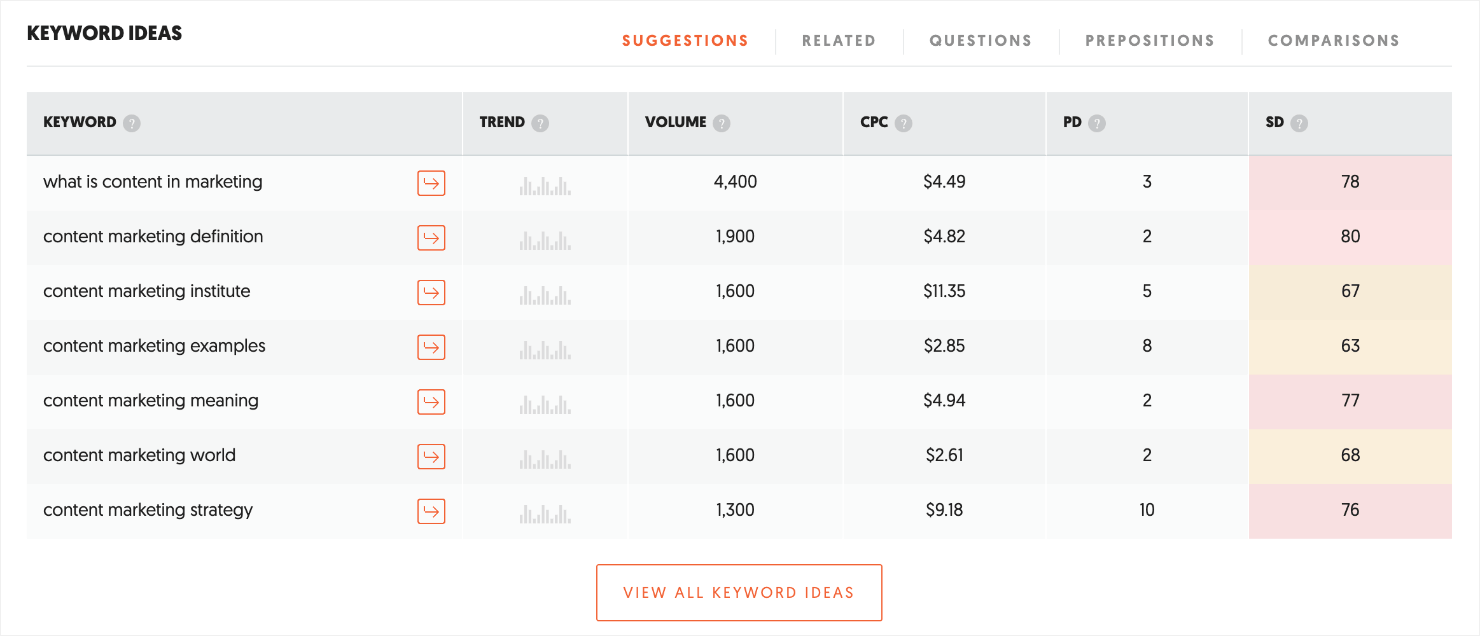Open the QUESTIONS tab
The height and width of the screenshot is (636, 1480).
point(981,40)
